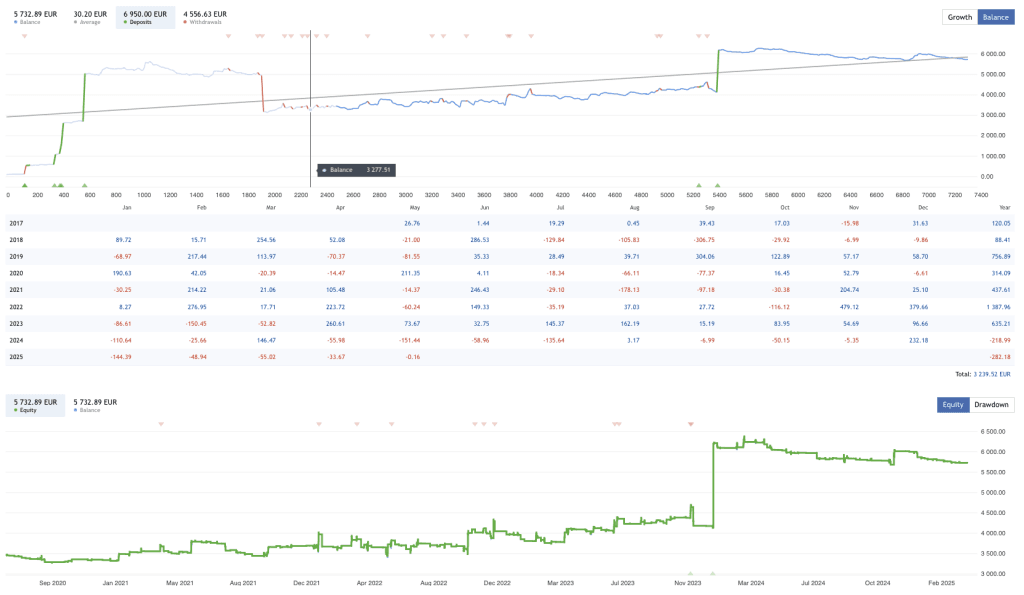The width and height of the screenshot is (1024, 595).
Task: Click the Balance legend dot beside the Equity stat
Action: click(76, 409)
